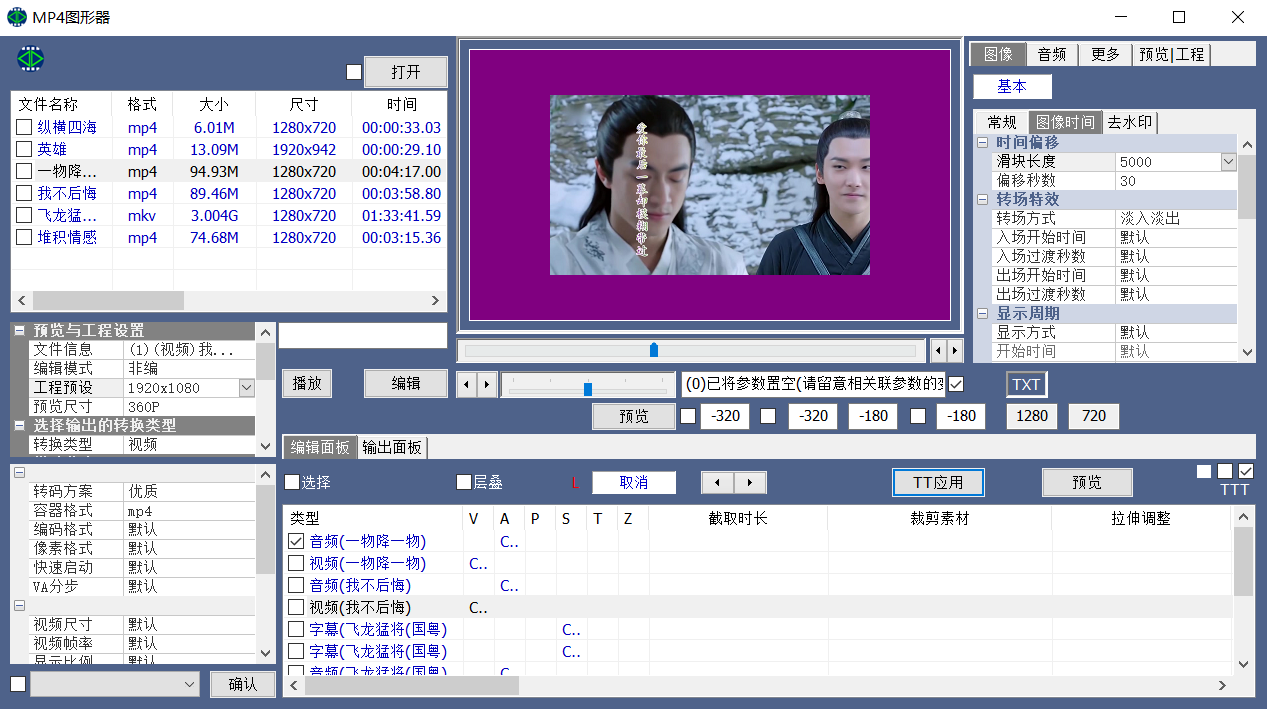1267x709 pixels.
Task: Collapse the 转场特效 group
Action: point(983,199)
